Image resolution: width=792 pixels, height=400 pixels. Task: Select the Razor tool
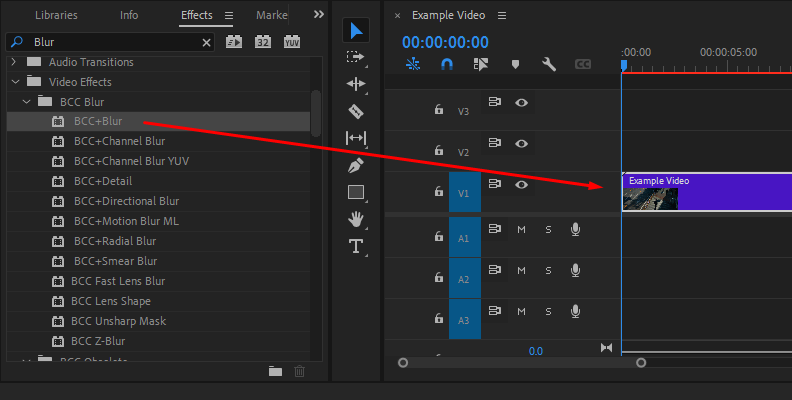click(356, 111)
